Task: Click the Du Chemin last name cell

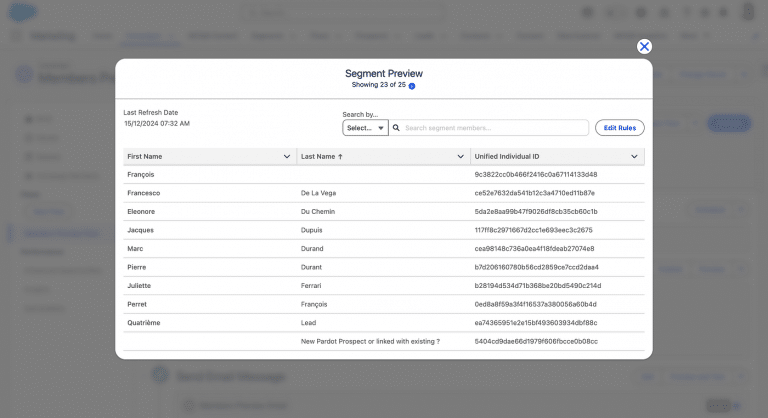Action: (318, 212)
